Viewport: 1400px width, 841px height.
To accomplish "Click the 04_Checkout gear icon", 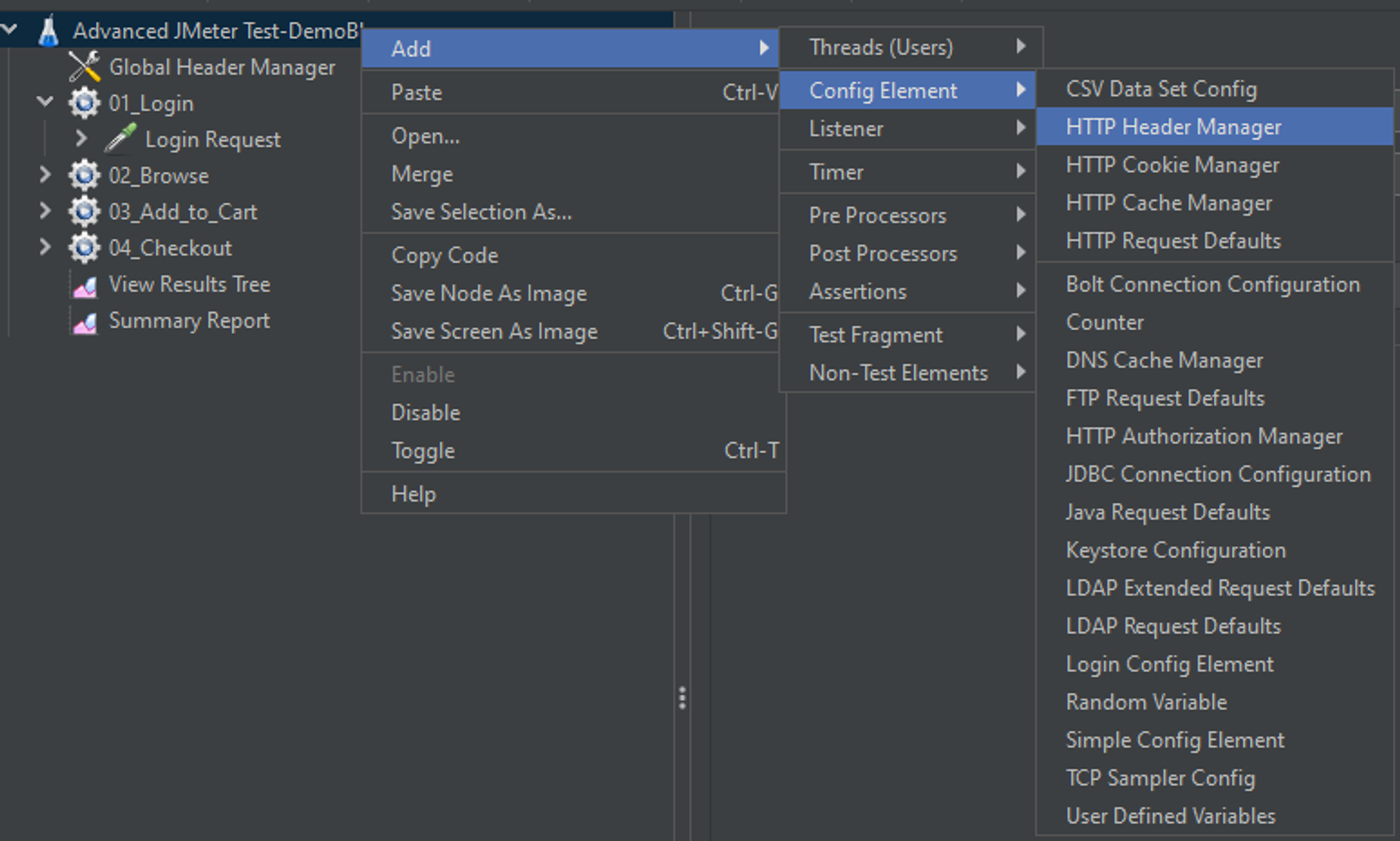I will coord(84,248).
